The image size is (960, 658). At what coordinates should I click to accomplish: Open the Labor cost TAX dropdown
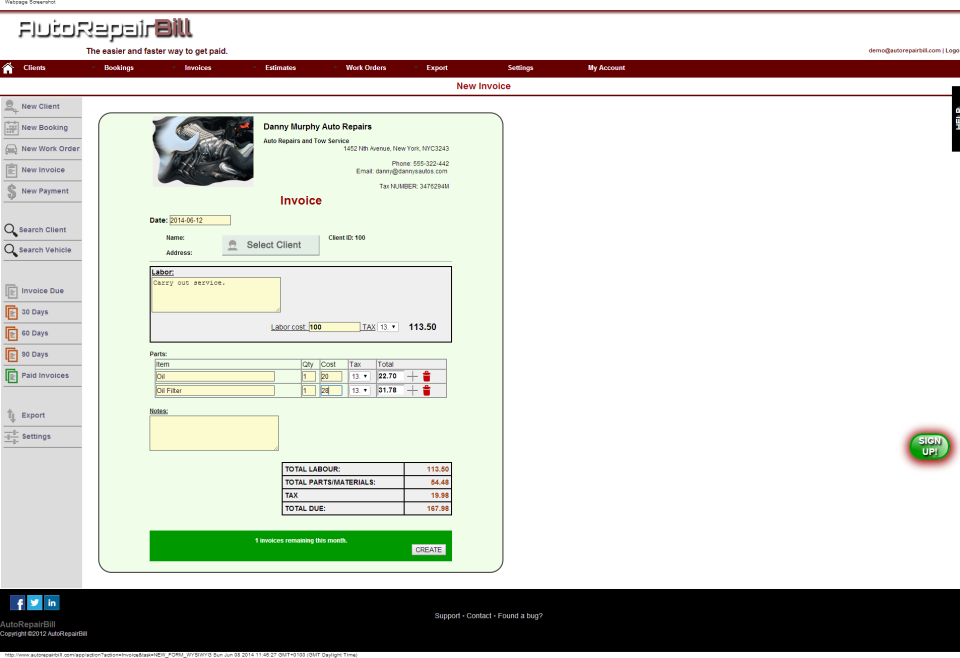click(385, 327)
